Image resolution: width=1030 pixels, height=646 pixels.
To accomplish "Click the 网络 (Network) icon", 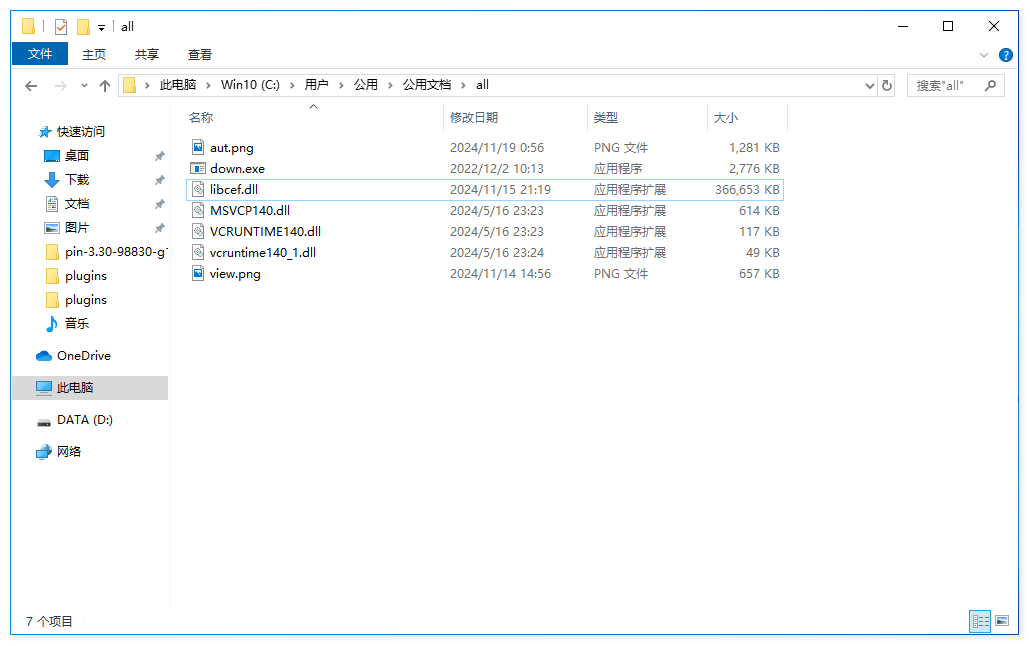I will point(42,451).
